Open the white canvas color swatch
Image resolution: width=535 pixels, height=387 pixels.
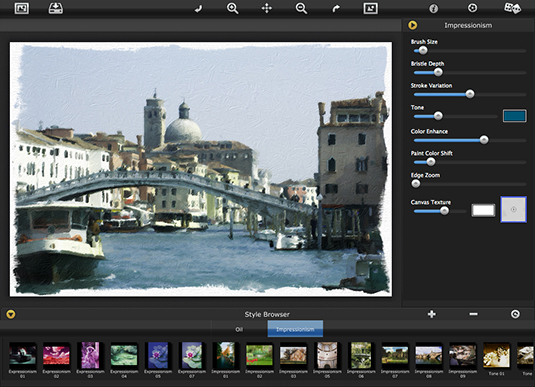pyautogui.click(x=483, y=210)
